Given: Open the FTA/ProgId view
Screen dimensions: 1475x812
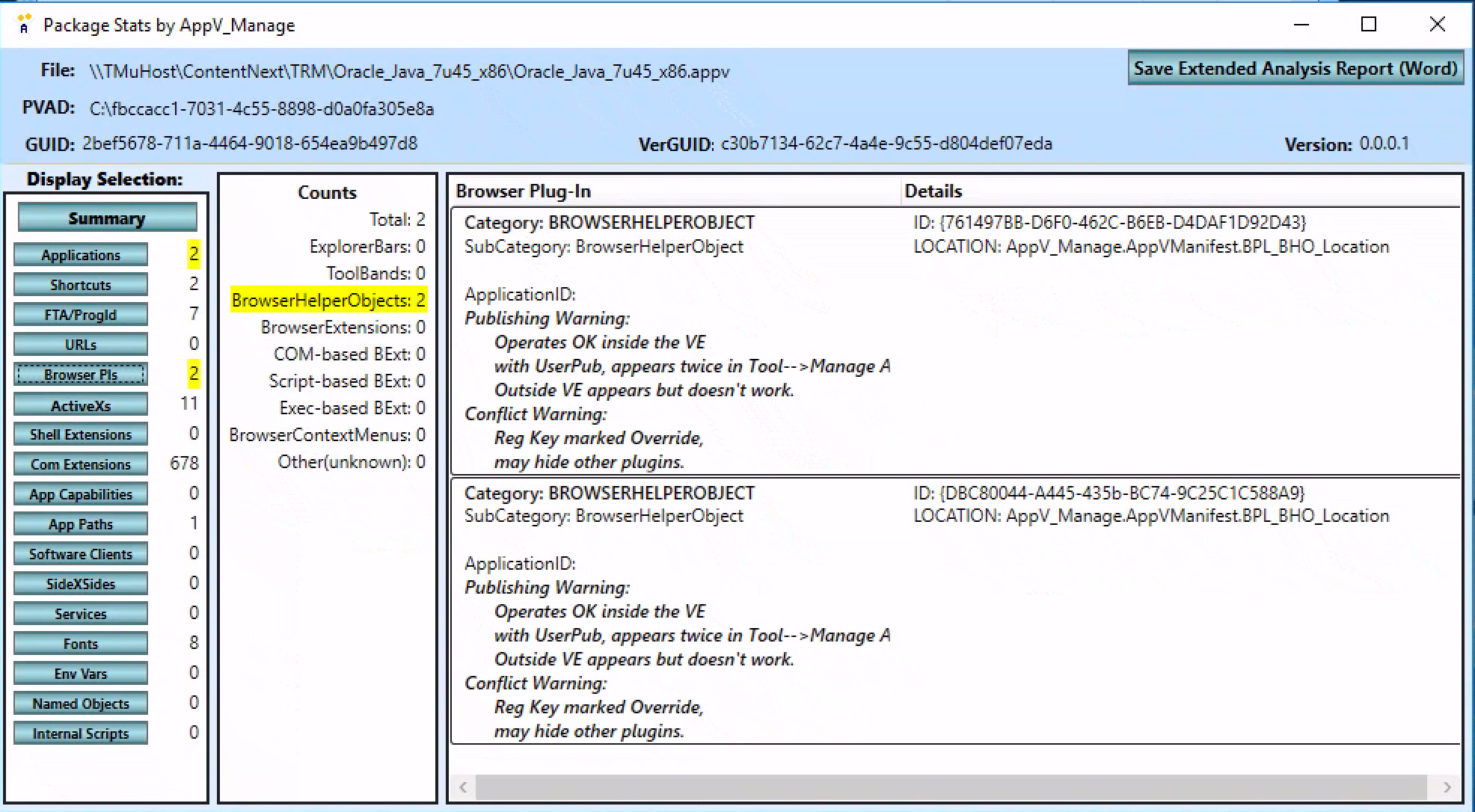Looking at the screenshot, I should pos(81,314).
